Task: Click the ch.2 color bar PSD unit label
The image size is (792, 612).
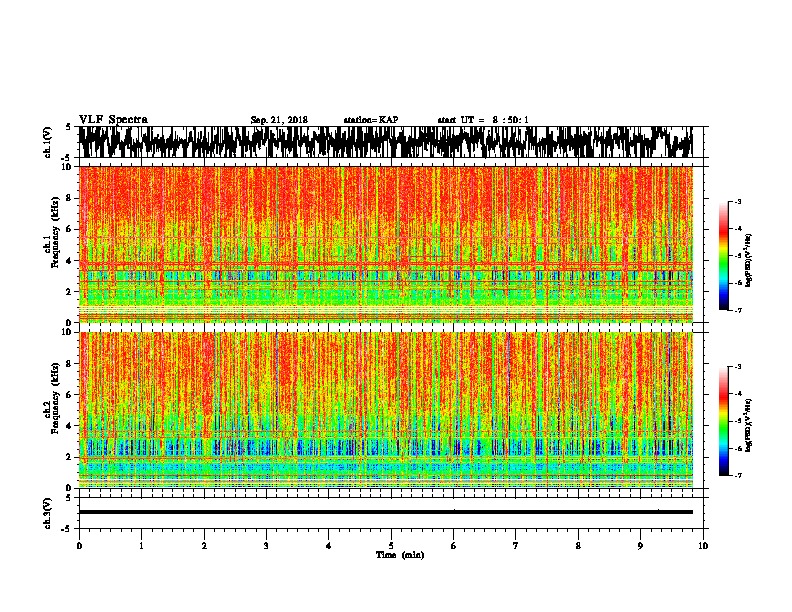Action: pyautogui.click(x=749, y=425)
